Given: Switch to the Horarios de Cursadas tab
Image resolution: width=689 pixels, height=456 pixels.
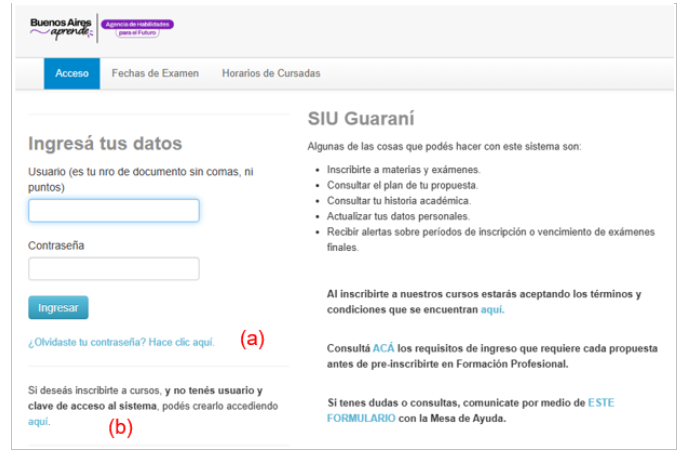Looking at the screenshot, I should 271,73.
